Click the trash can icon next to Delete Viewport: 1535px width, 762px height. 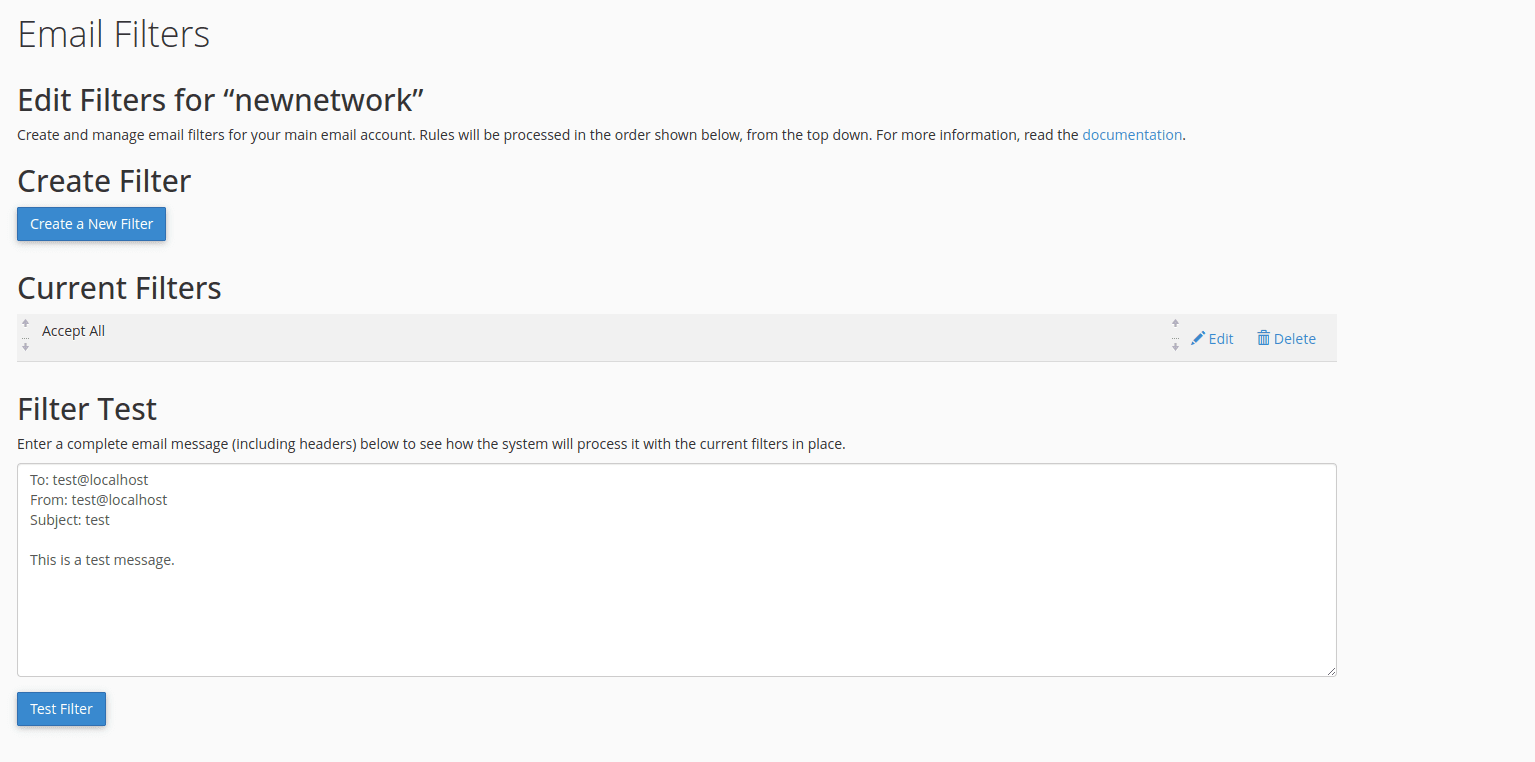pyautogui.click(x=1264, y=338)
